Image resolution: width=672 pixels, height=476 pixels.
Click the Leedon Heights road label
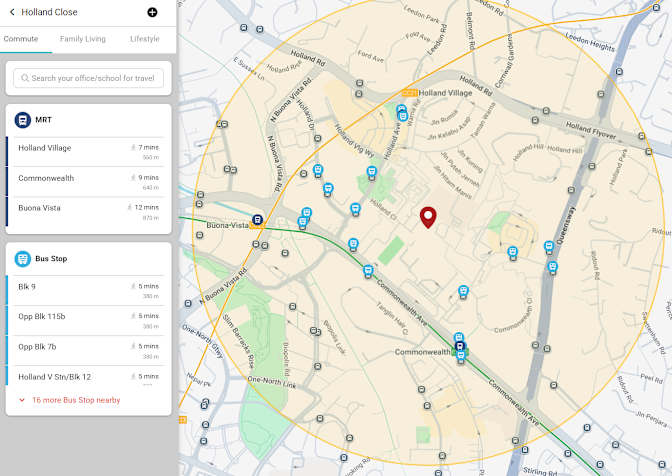pos(590,42)
